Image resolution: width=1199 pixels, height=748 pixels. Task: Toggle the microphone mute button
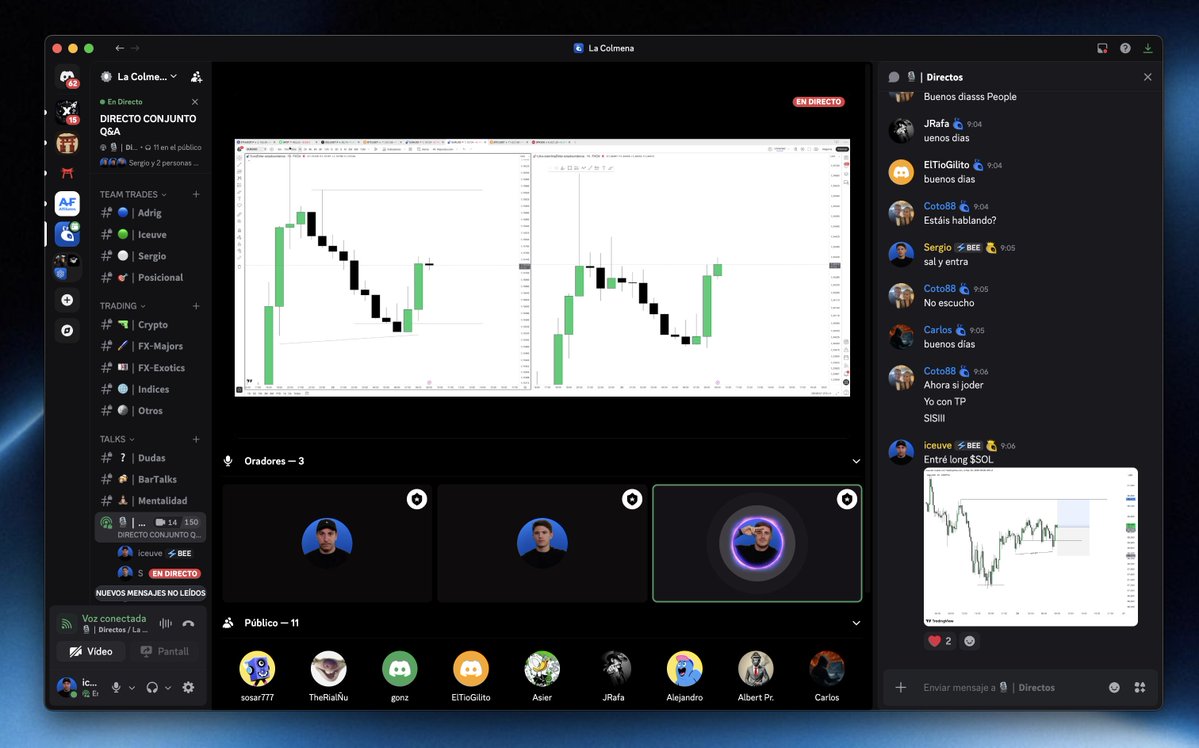pos(116,688)
